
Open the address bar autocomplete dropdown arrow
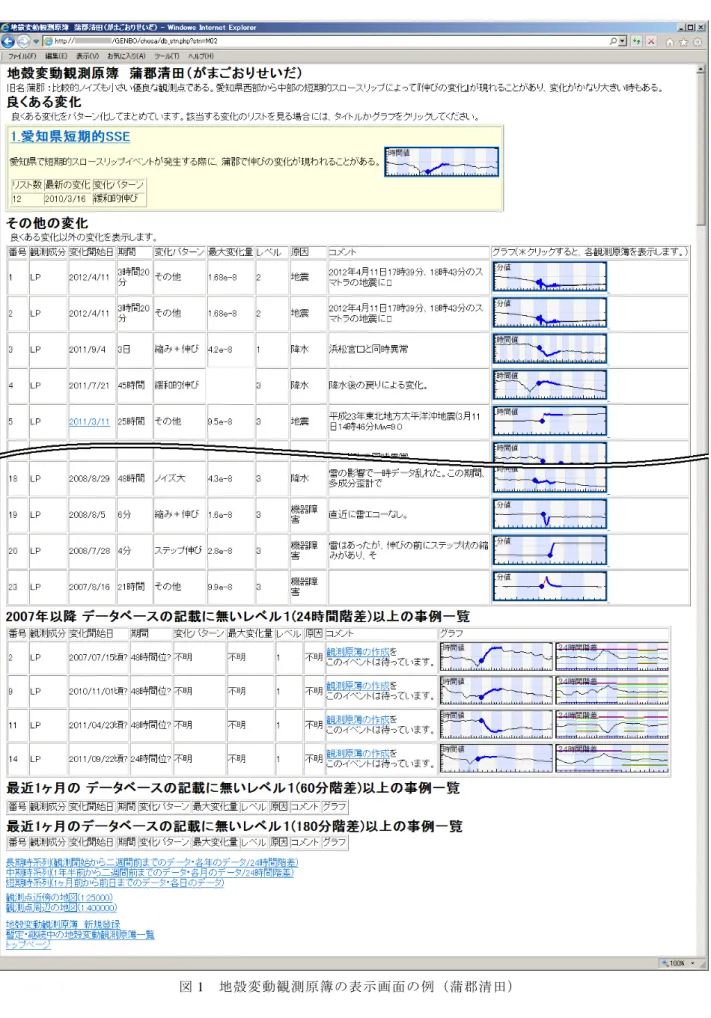coord(623,42)
